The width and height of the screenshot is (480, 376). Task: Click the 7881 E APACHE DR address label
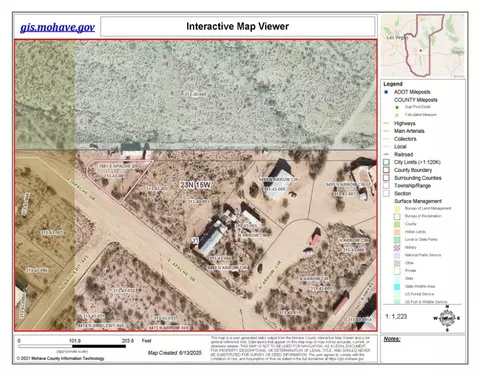point(118,166)
